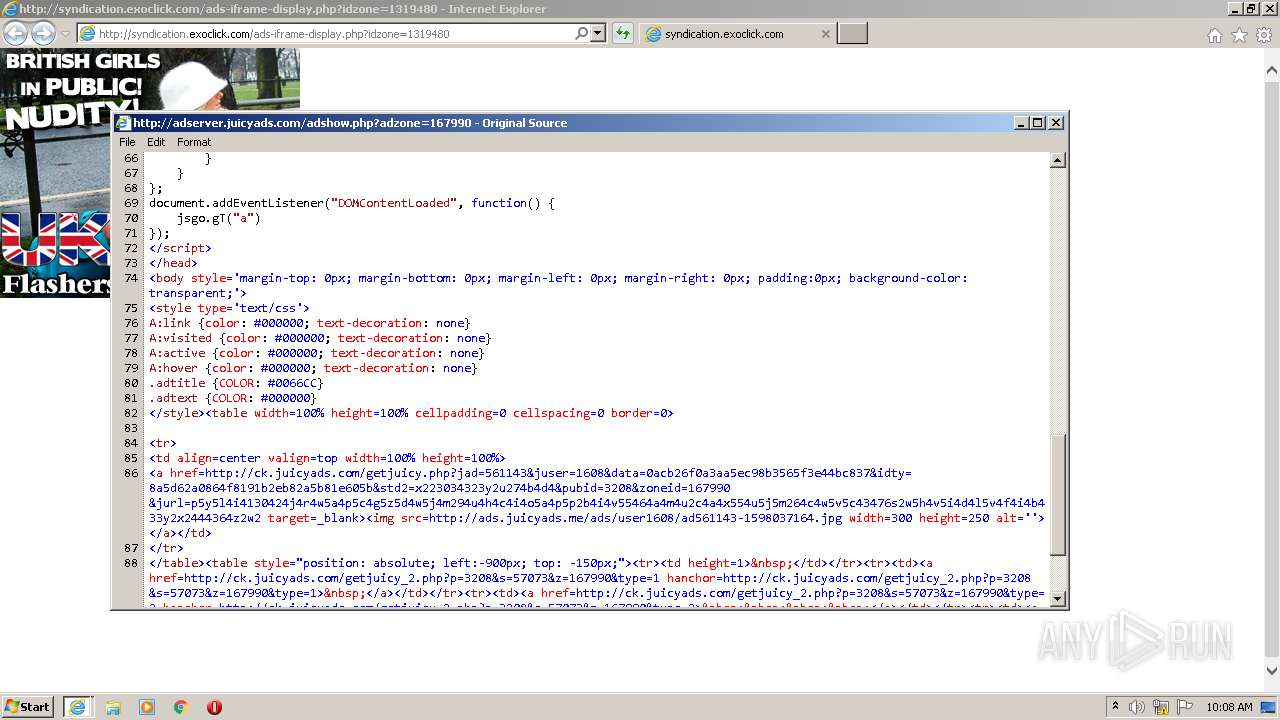Click the <body style= line 74
The width and height of the screenshot is (1280, 720).
[x=558, y=285]
